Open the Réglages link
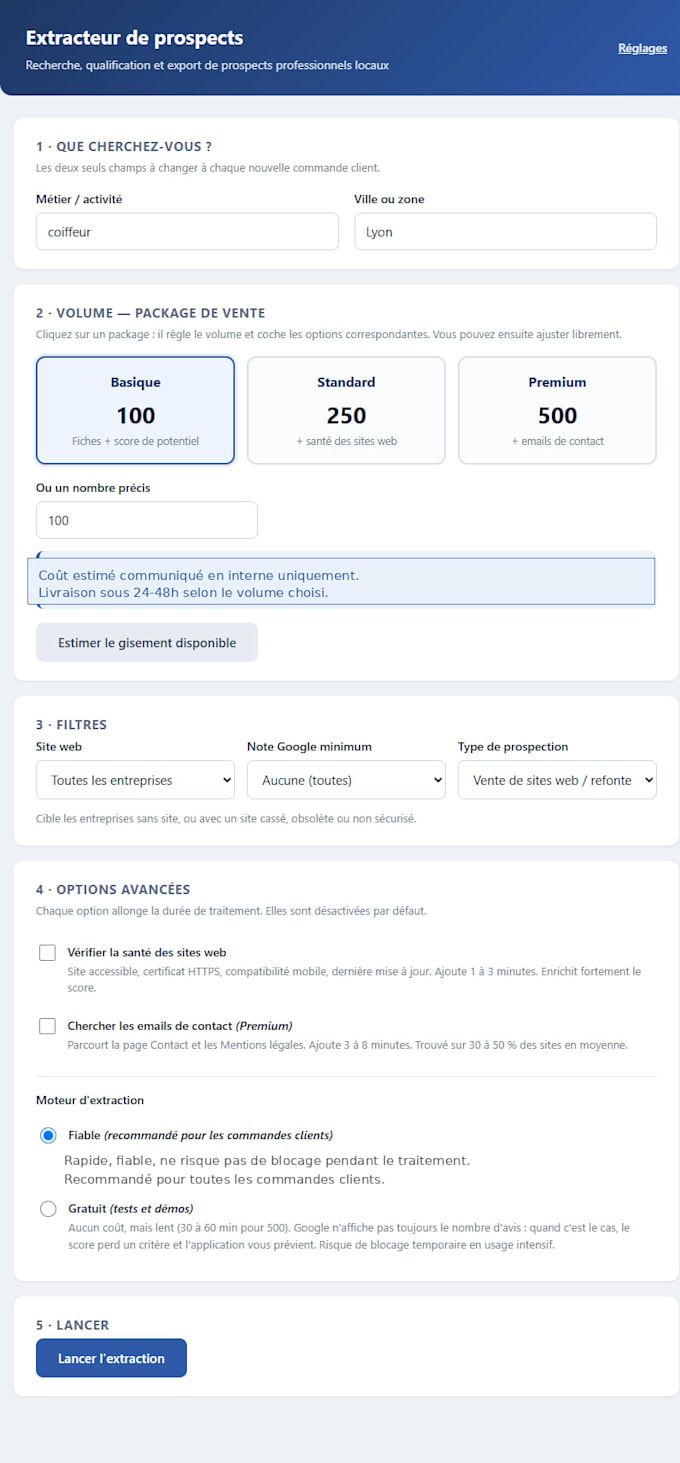 click(642, 48)
